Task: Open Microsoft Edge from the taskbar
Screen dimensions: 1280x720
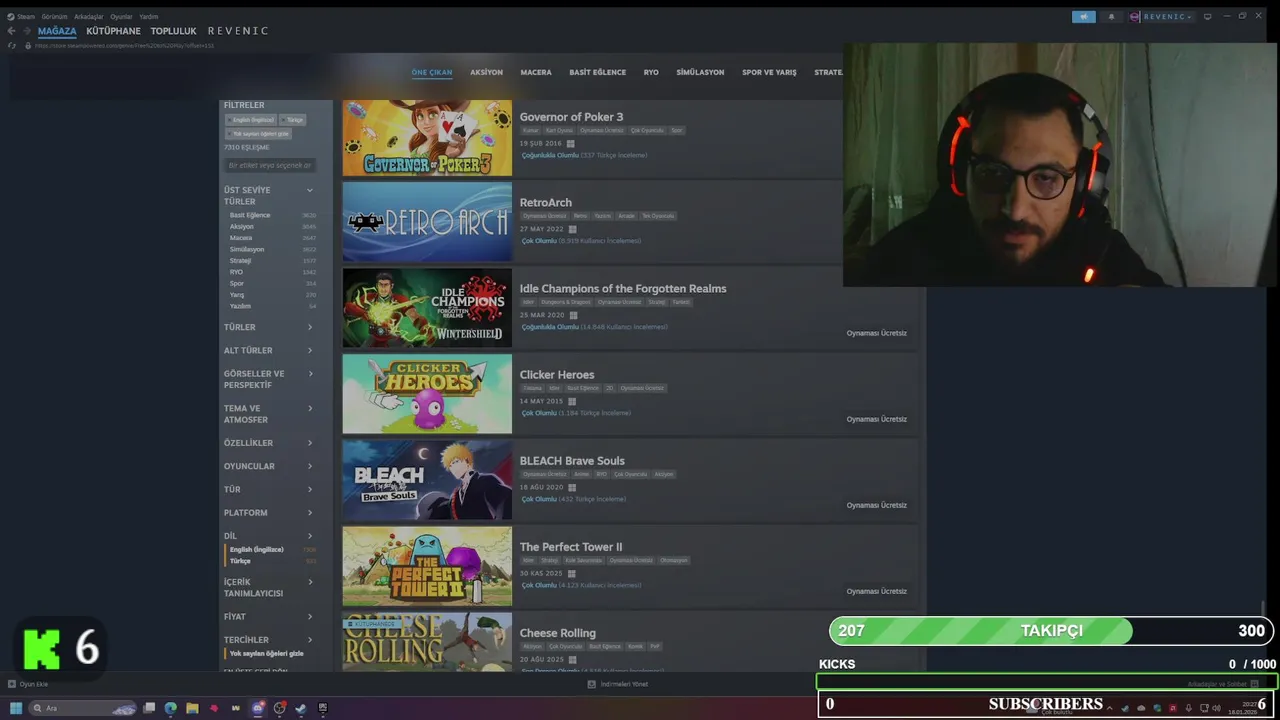Action: pyautogui.click(x=171, y=708)
